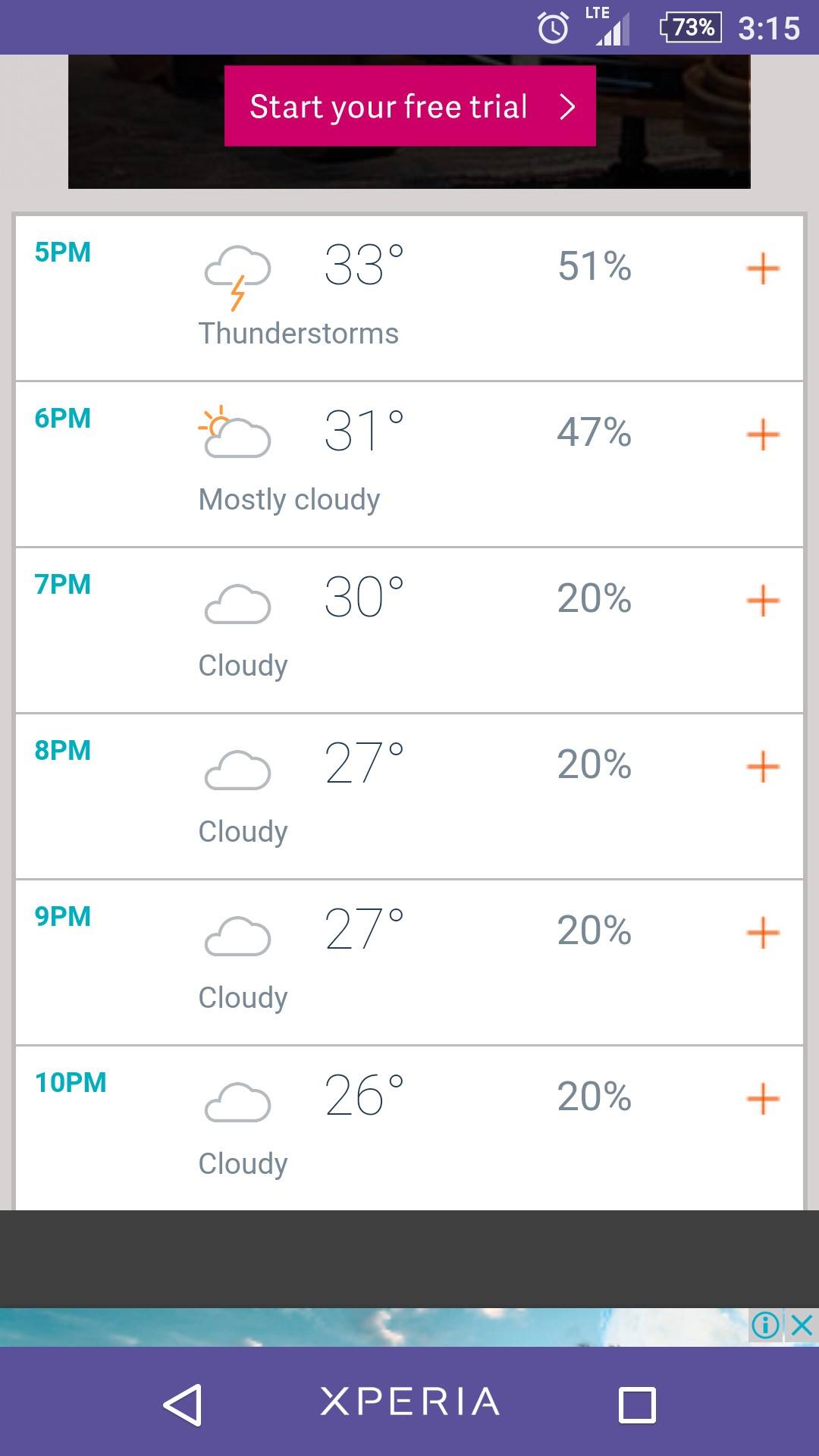Tap the Android back navigation triangle

[183, 1405]
